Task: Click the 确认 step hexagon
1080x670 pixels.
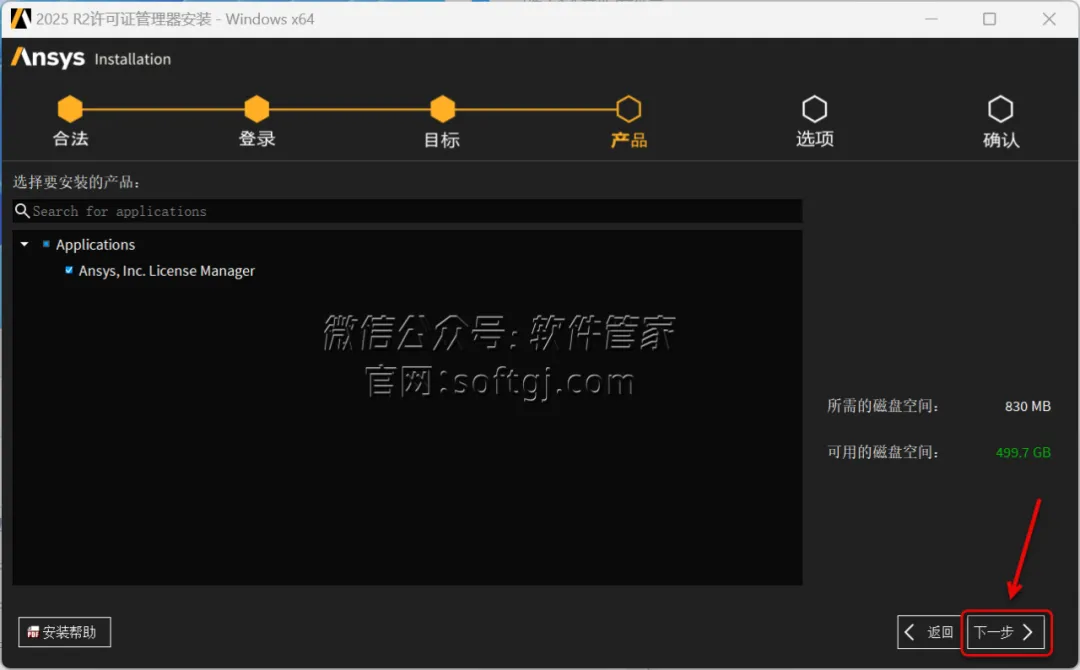Action: pyautogui.click(x=1001, y=109)
